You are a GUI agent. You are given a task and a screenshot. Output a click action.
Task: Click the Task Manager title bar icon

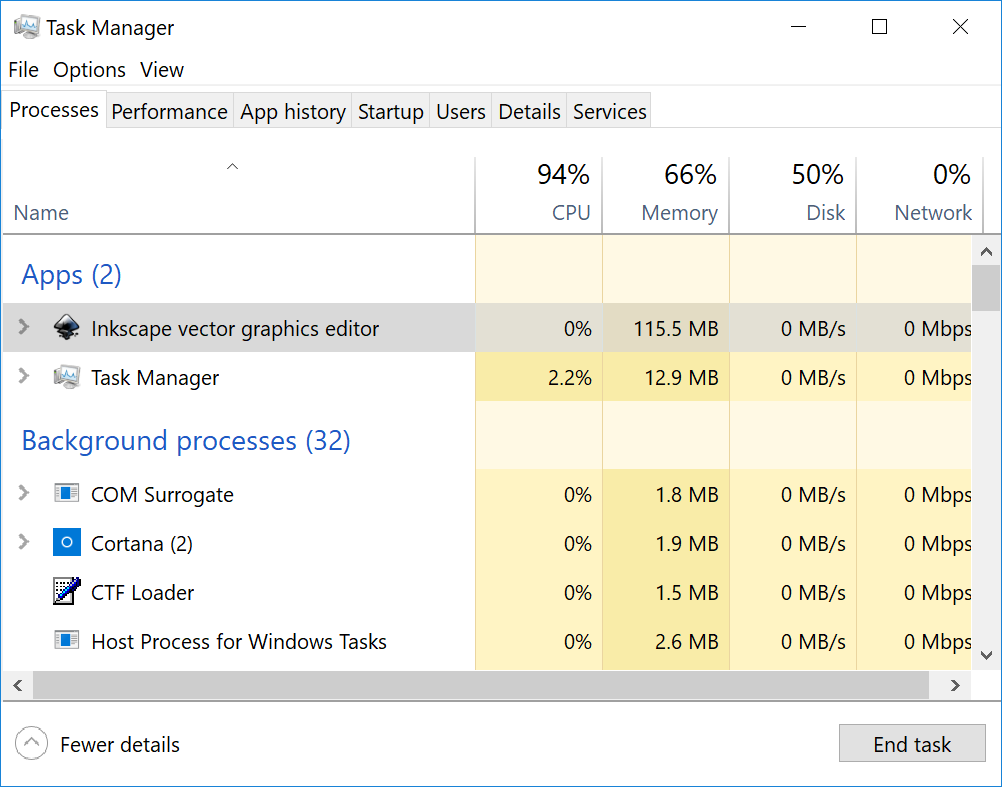(26, 27)
